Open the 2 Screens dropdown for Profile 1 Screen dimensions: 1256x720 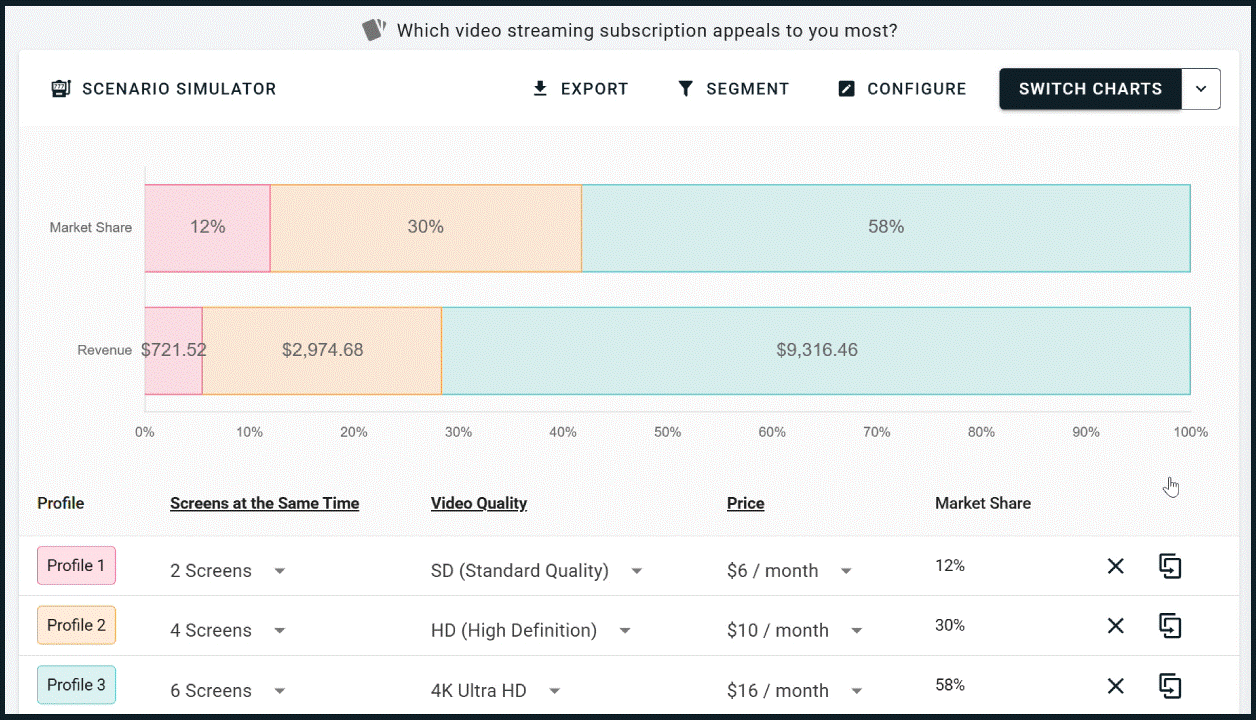(279, 571)
